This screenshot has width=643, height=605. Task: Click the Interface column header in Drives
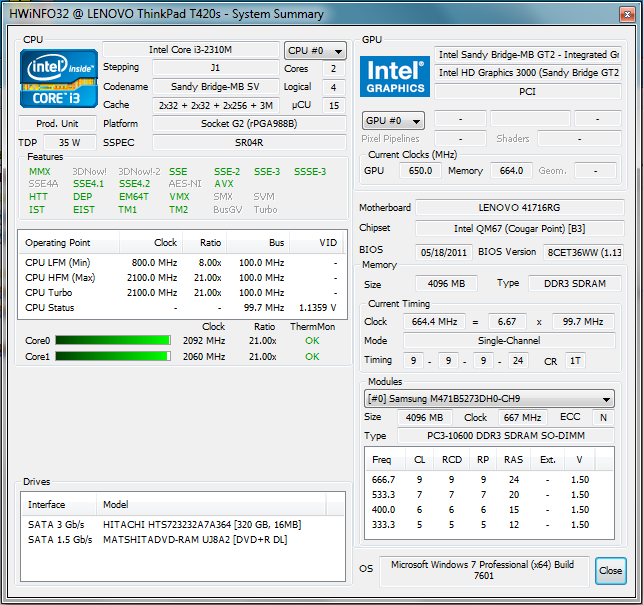point(59,505)
